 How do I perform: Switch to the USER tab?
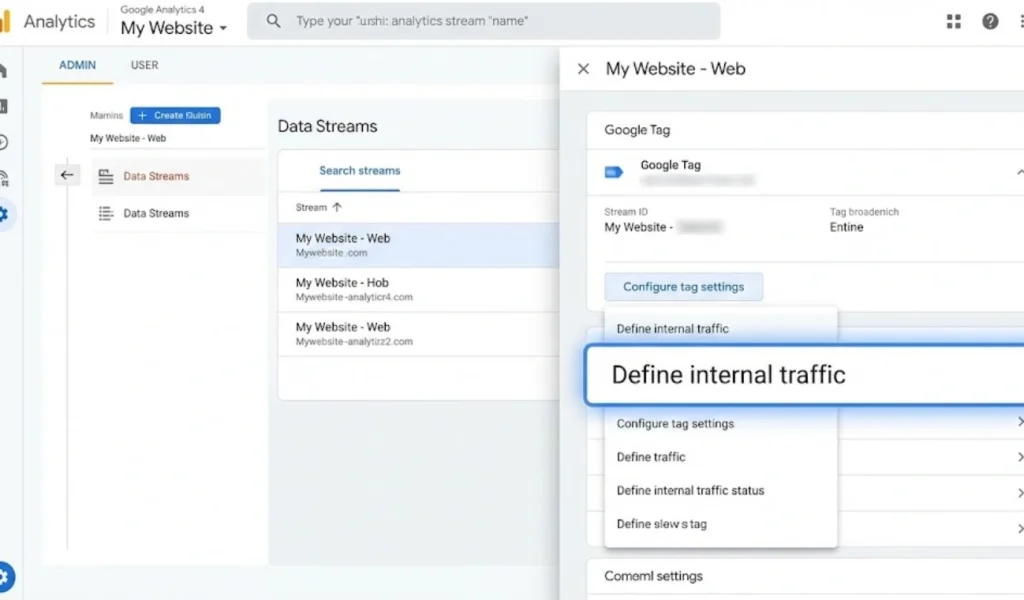coord(145,65)
